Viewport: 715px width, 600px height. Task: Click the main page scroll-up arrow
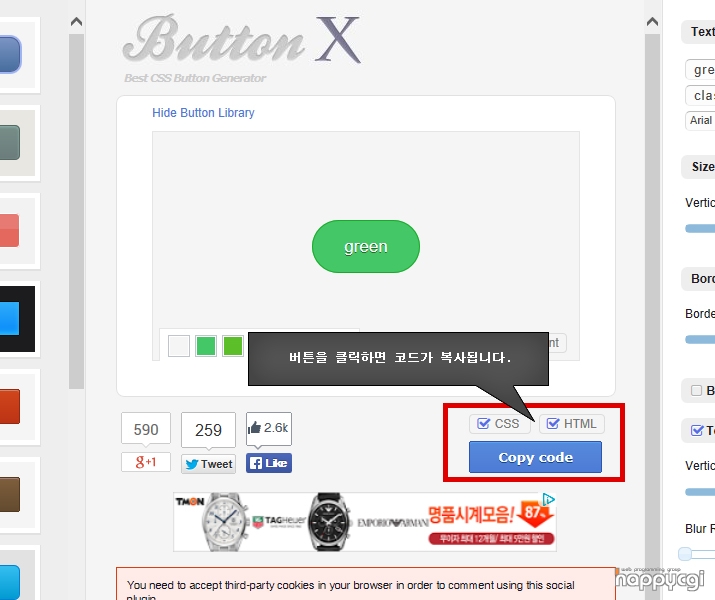click(x=653, y=21)
